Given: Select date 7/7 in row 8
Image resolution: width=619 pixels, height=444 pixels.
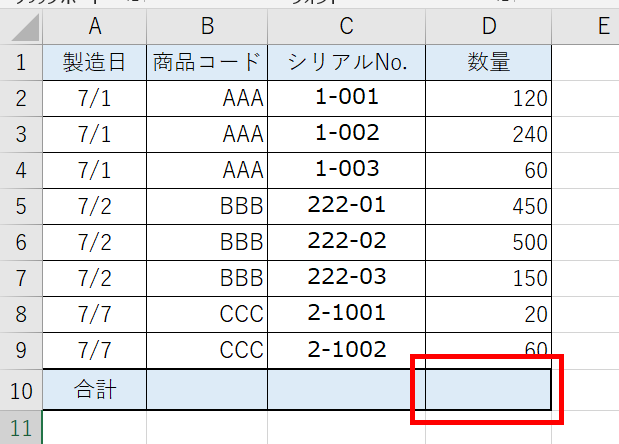Looking at the screenshot, I should click(94, 315).
